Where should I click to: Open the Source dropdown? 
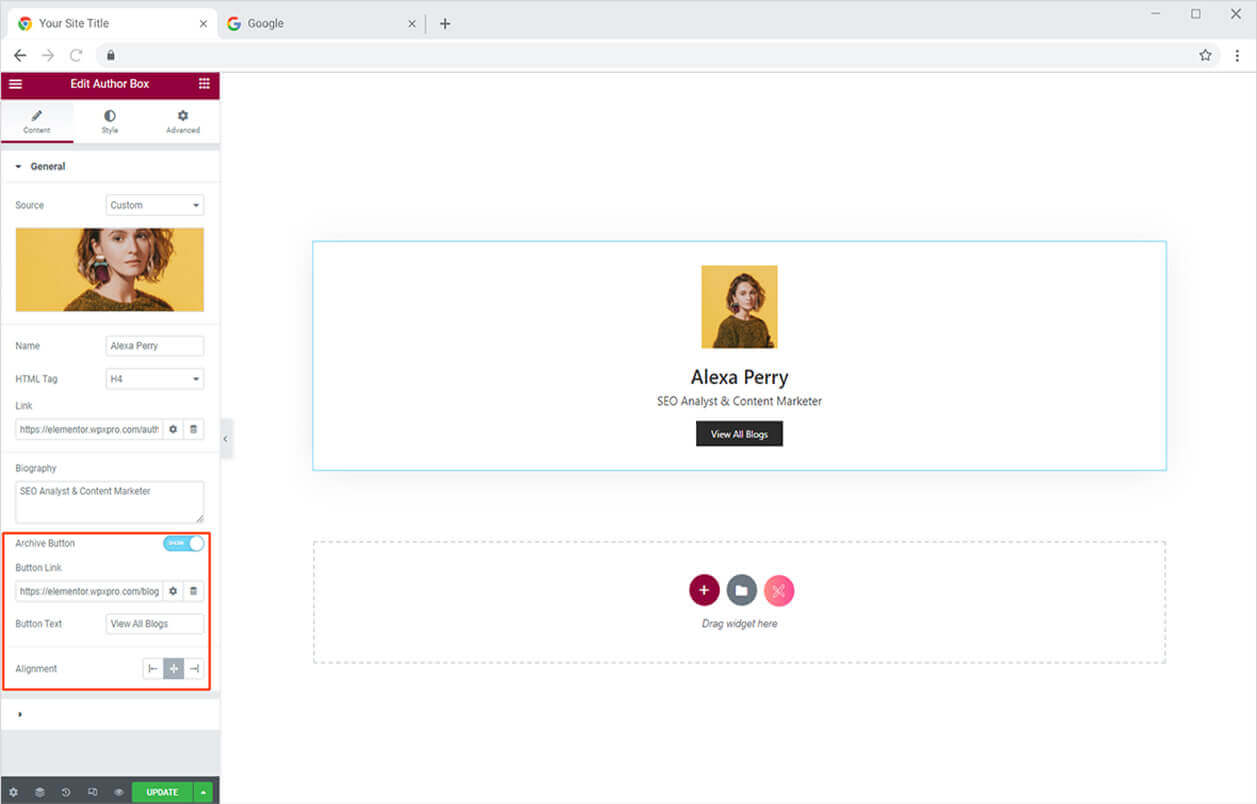coord(155,205)
